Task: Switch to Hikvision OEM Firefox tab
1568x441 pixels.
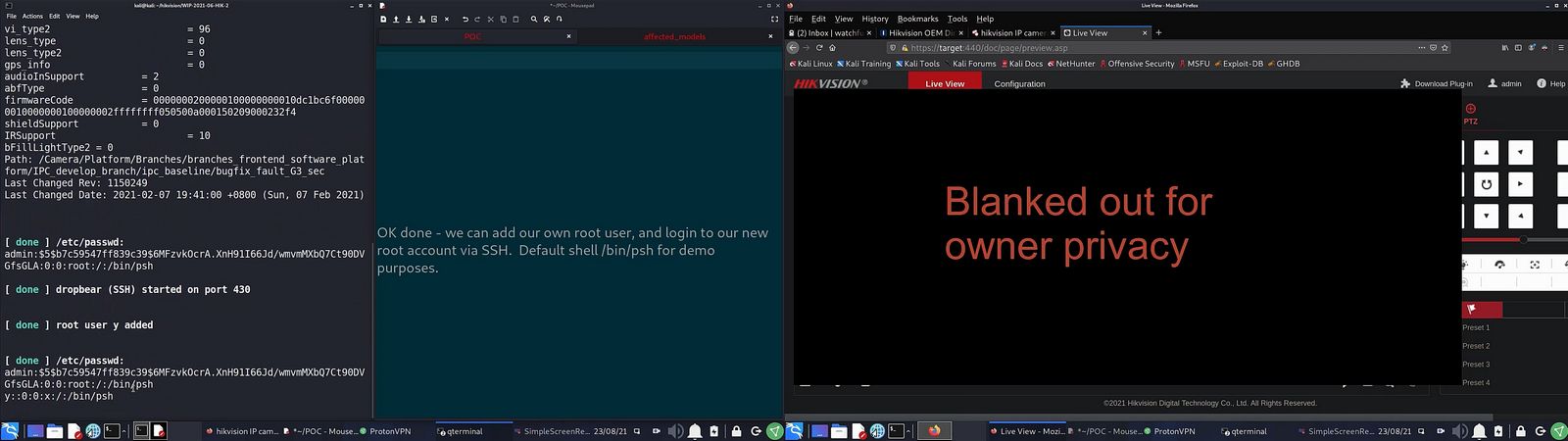Action: click(920, 32)
